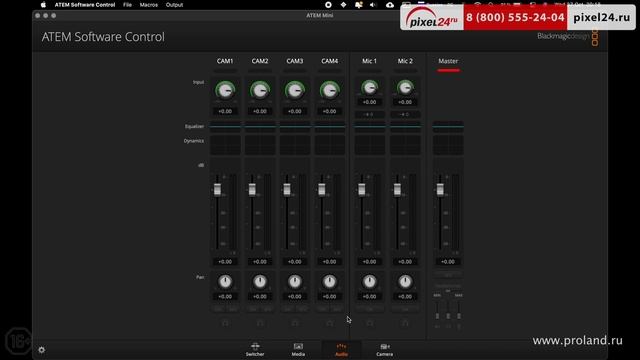The width and height of the screenshot is (640, 360).
Task: Click the Mic 2 pan value field
Action: pyautogui.click(x=405, y=297)
